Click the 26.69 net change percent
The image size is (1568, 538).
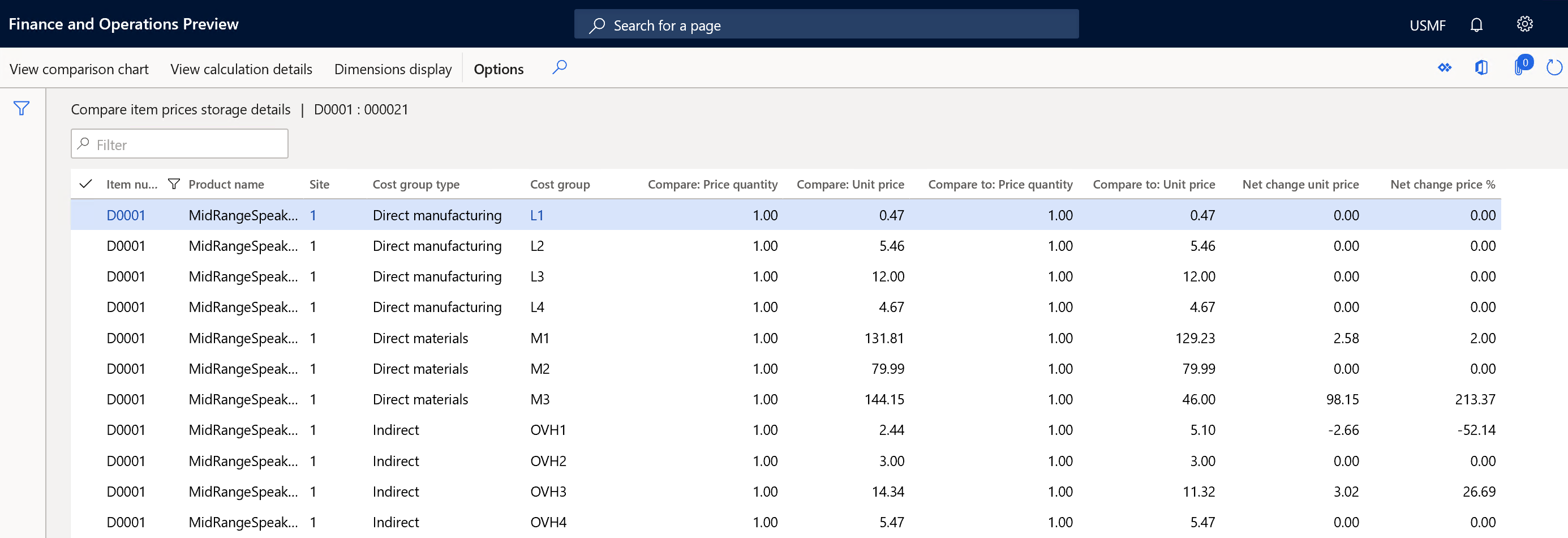tap(1479, 491)
